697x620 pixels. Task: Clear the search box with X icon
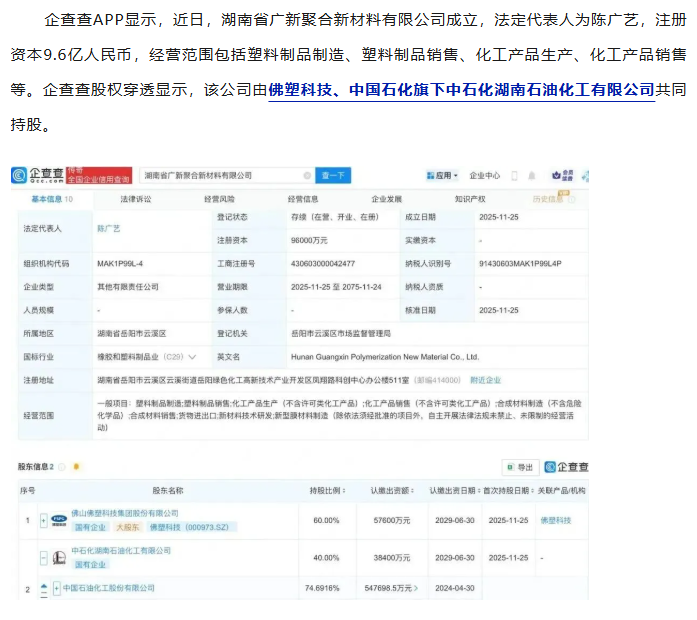tap(306, 175)
